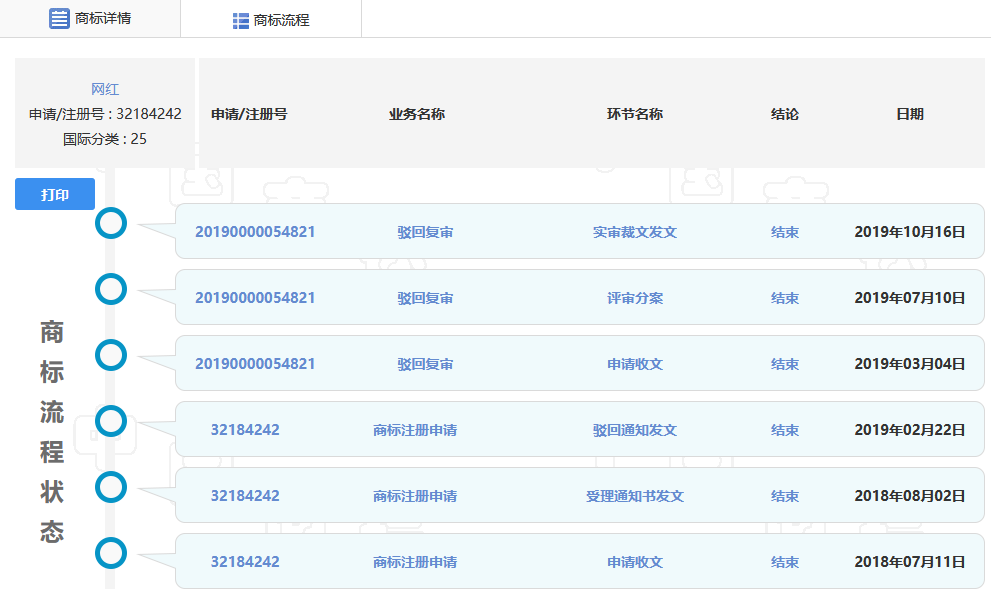Click number 20190000054821 in 实审裁文发文 row

pos(255,232)
